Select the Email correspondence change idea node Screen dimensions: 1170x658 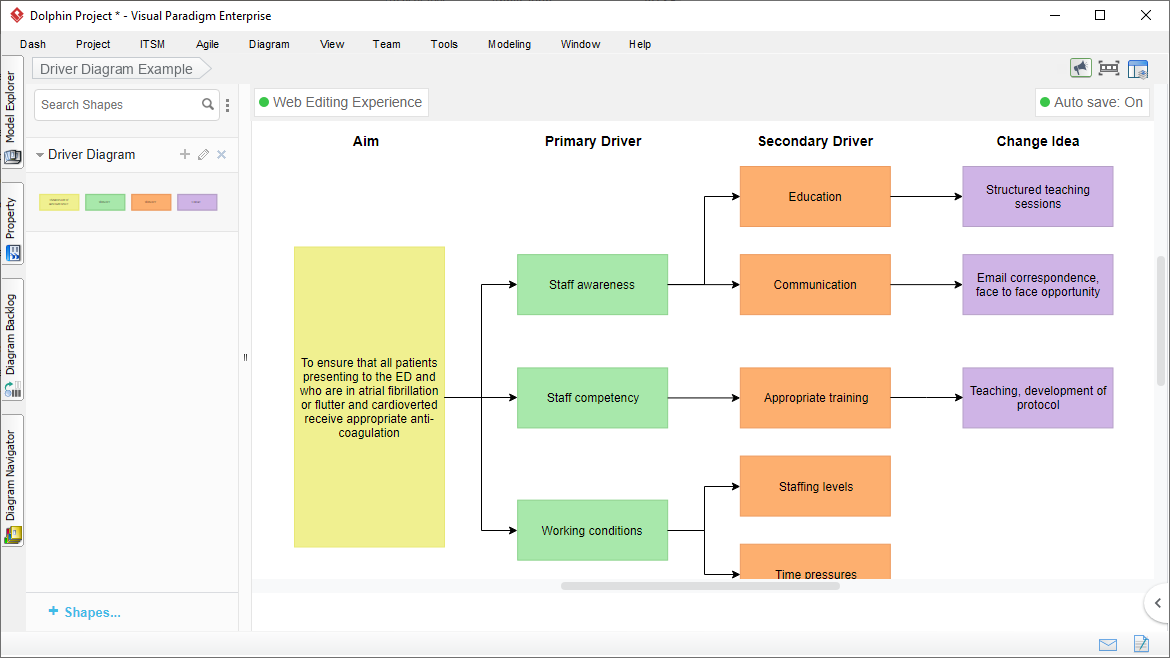(x=1038, y=284)
